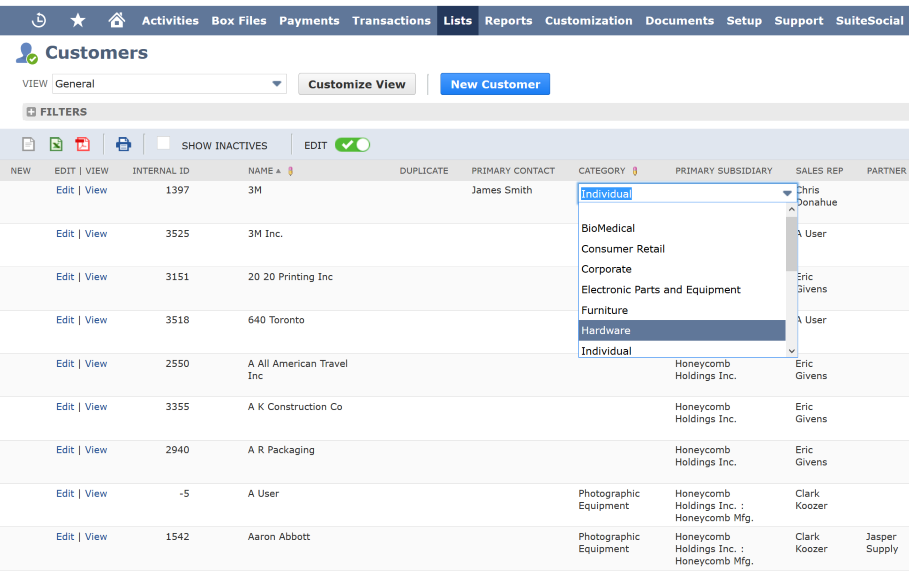Click the category list scroll-up arrow
Screen dimensions: 909x573
791,209
